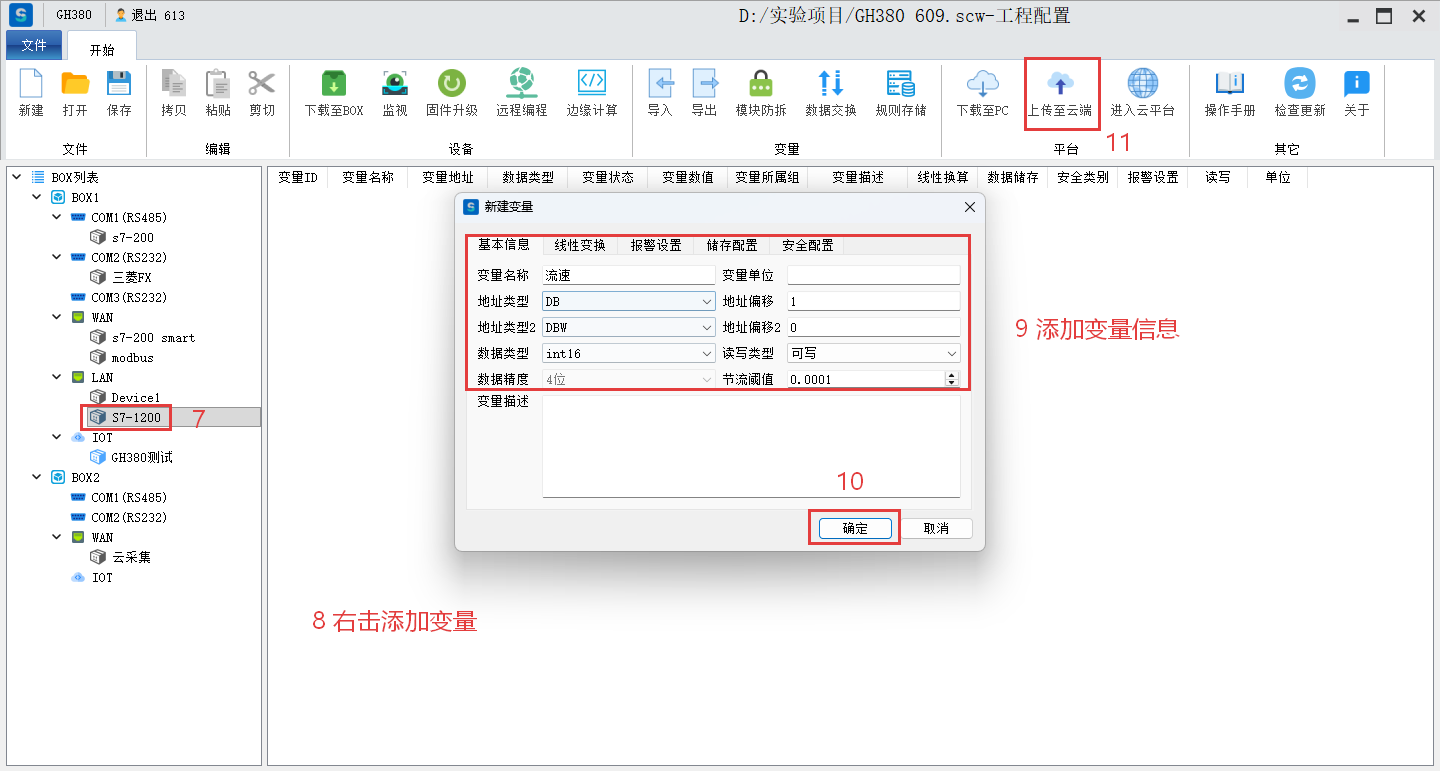Viewport: 1440px width, 771px height.
Task: Select the 开始 ribbon tab
Action: tap(102, 48)
